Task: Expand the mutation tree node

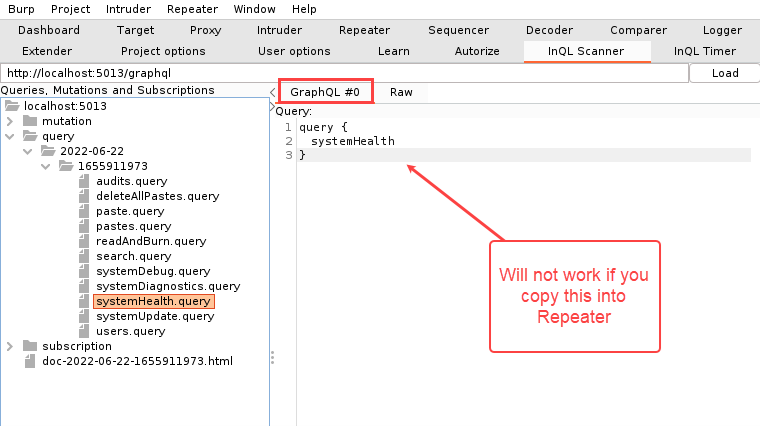Action: coord(10,121)
